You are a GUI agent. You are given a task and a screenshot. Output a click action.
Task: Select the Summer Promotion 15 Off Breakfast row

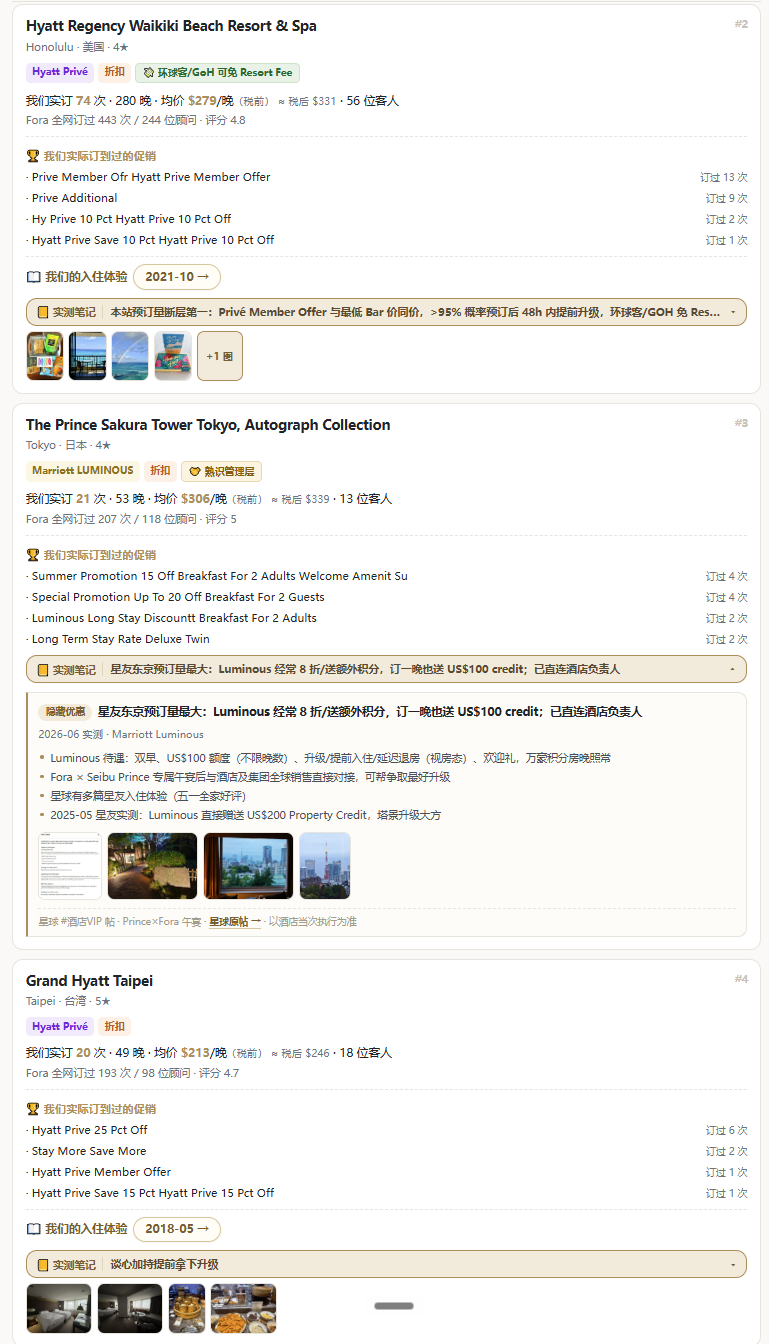point(386,576)
